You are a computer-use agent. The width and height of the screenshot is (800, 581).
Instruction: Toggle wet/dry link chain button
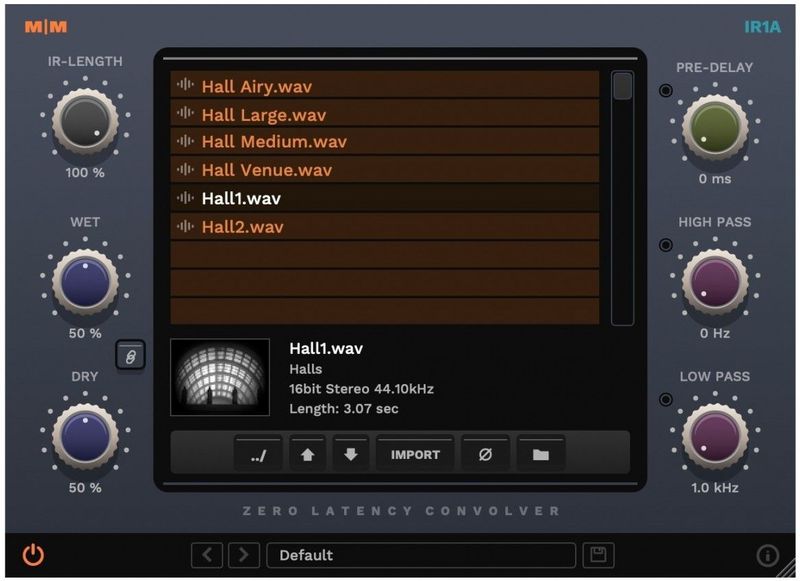coord(131,356)
